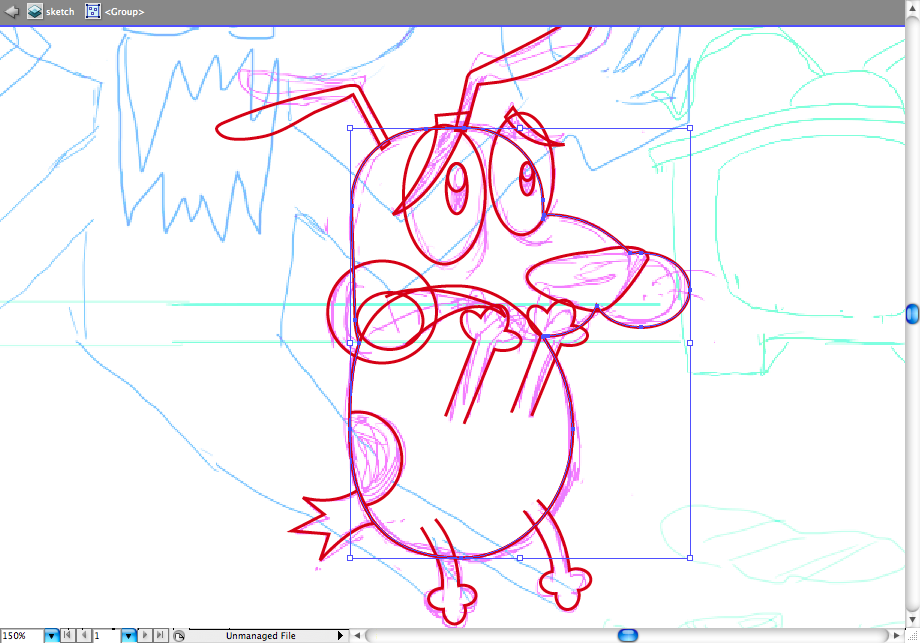
Task: Click the Version Cue status icon
Action: coord(180,635)
